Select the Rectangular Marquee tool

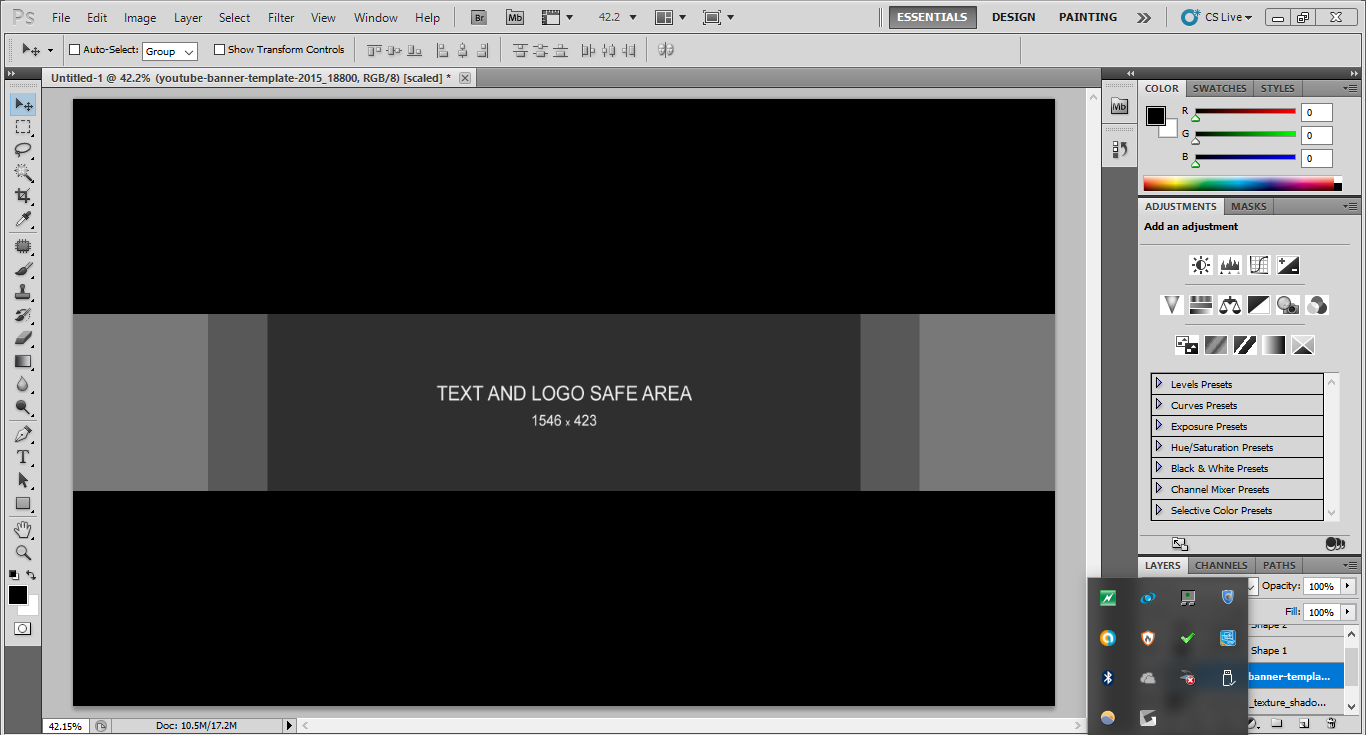(23, 127)
